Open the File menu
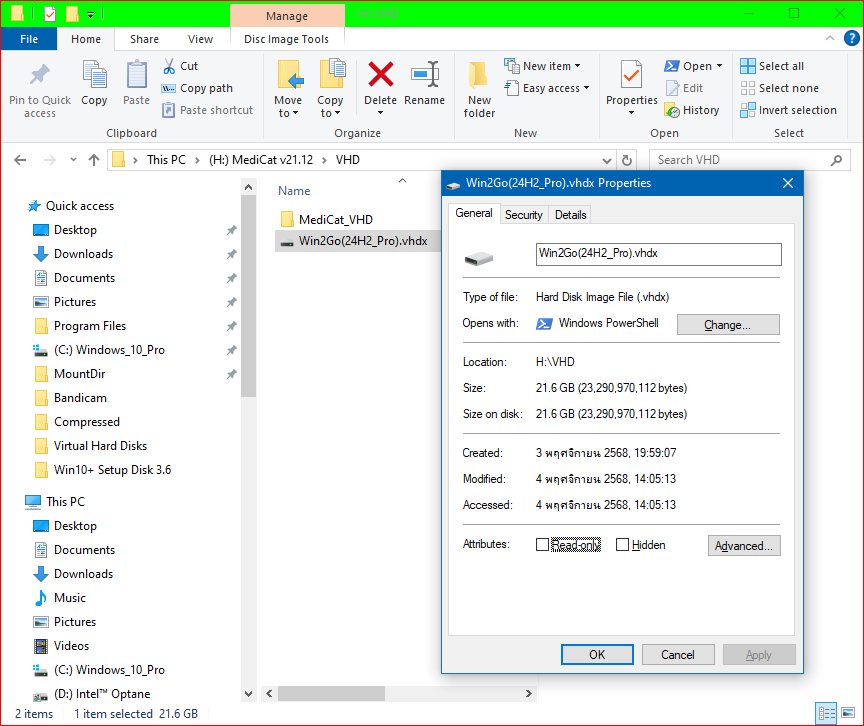This screenshot has height=726, width=864. point(29,39)
